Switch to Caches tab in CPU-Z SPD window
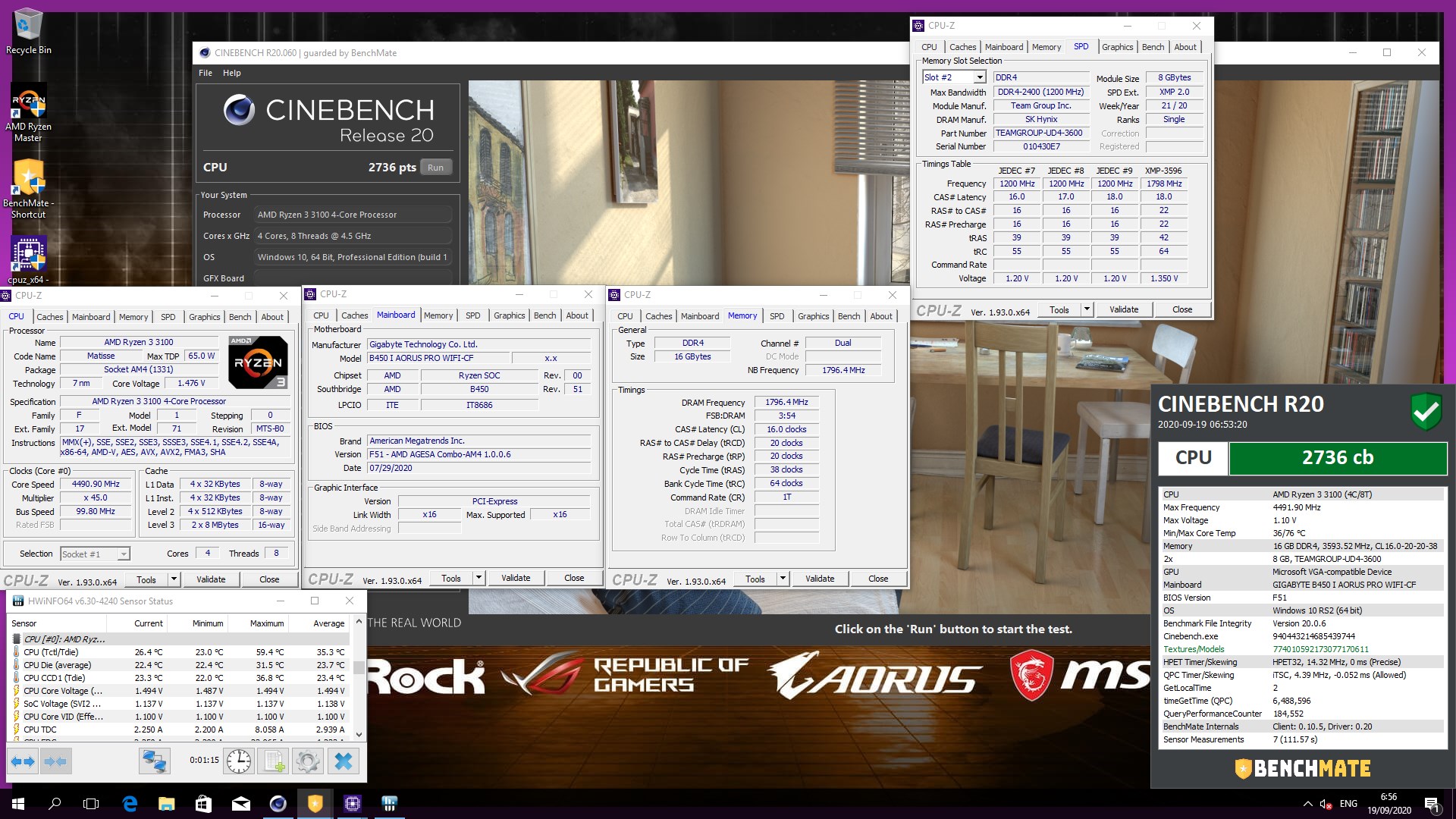 [x=962, y=47]
